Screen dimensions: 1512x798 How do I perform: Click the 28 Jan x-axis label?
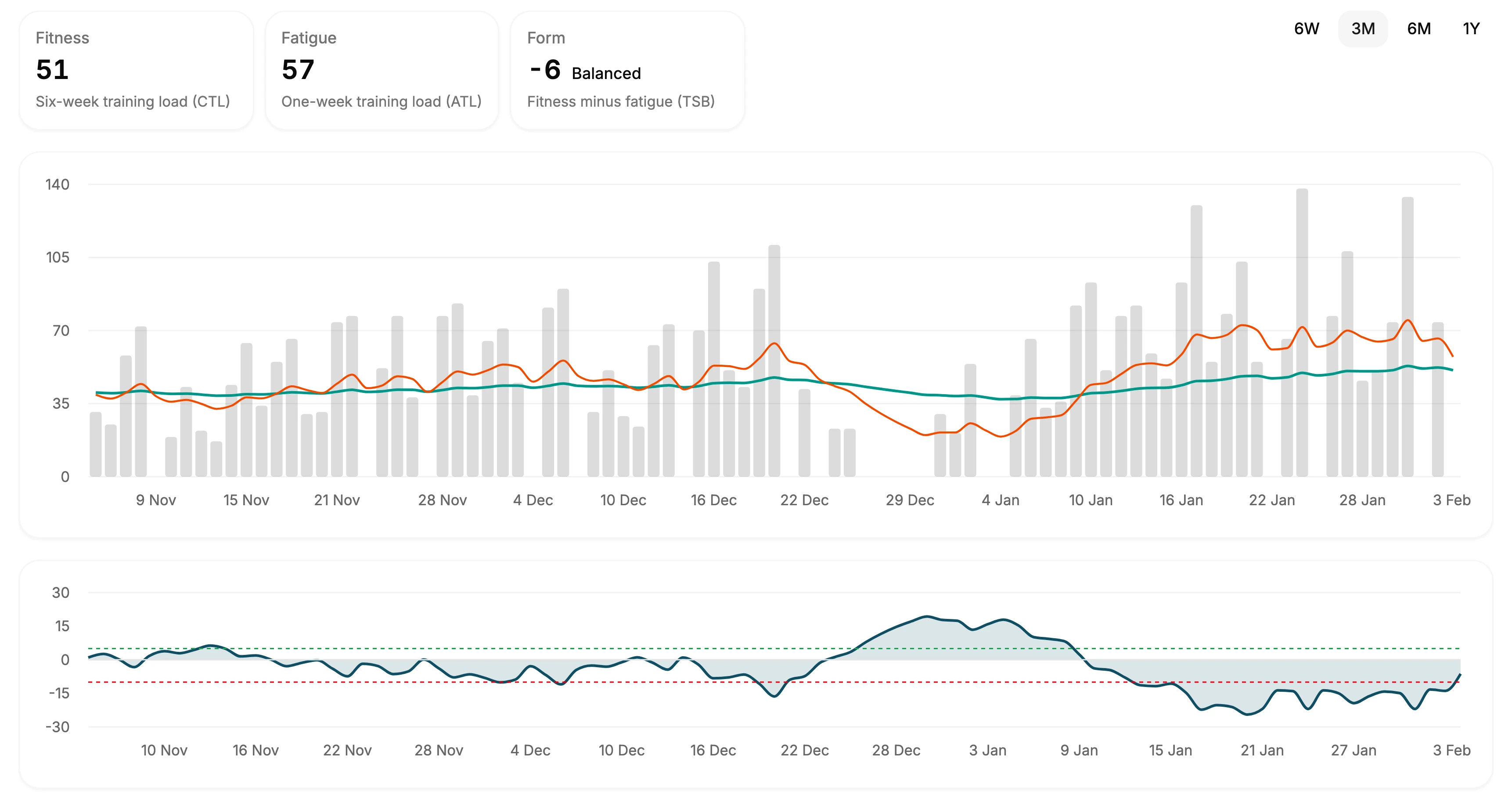[1362, 500]
